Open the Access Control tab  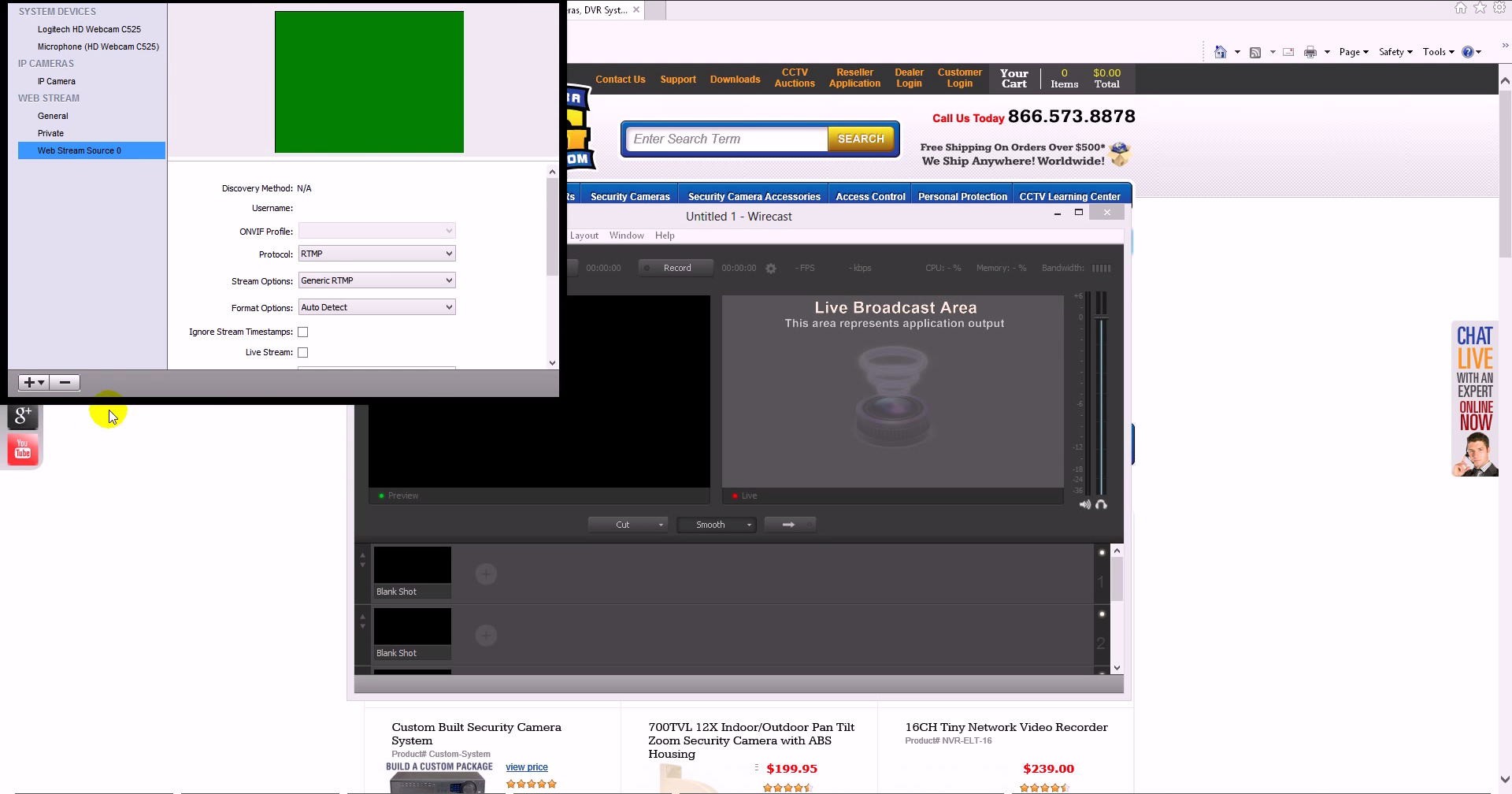click(x=870, y=196)
